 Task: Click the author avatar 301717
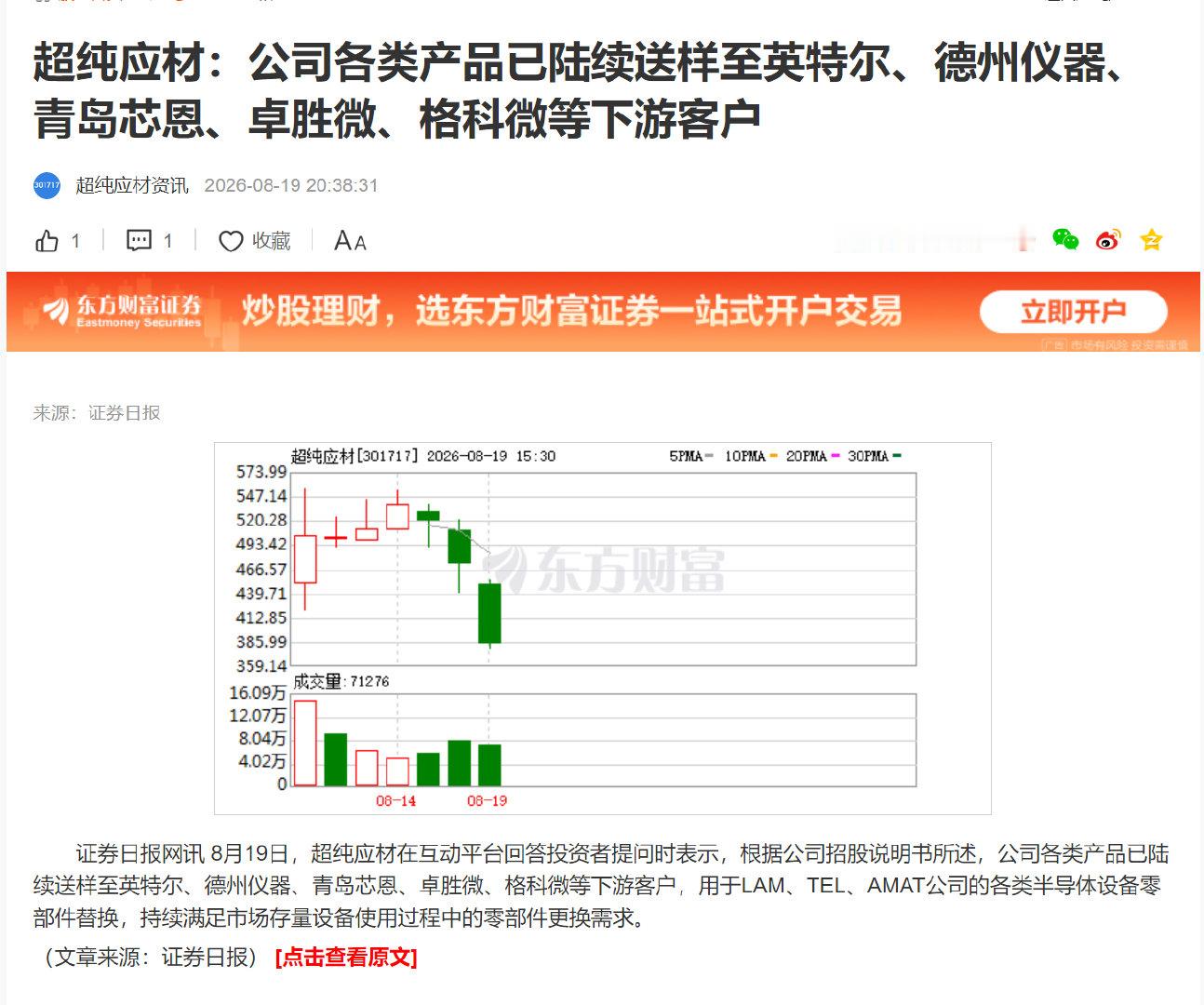[47, 185]
